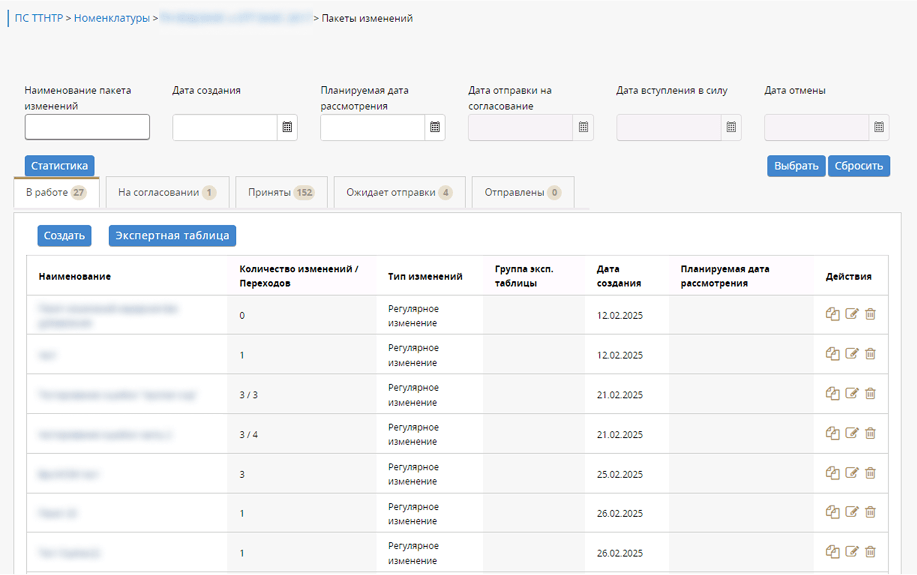Switch to the На согласовании tab
The image size is (917, 575).
coord(167,193)
